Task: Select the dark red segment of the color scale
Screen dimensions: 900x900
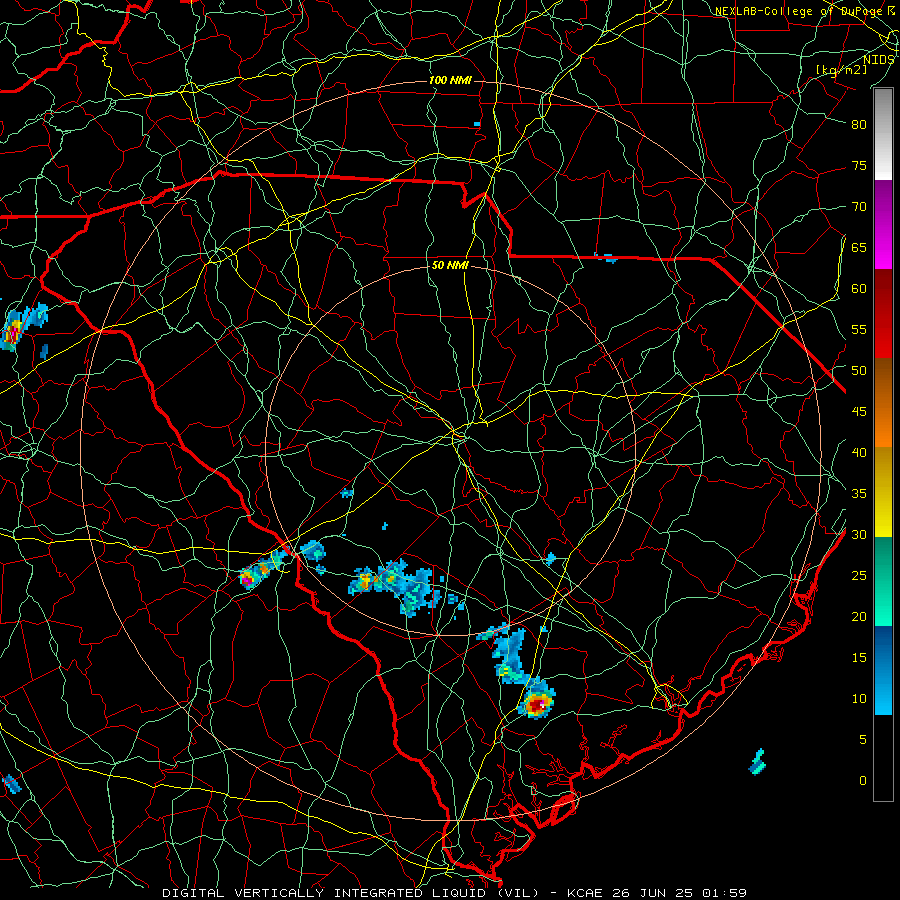Action: click(x=883, y=314)
